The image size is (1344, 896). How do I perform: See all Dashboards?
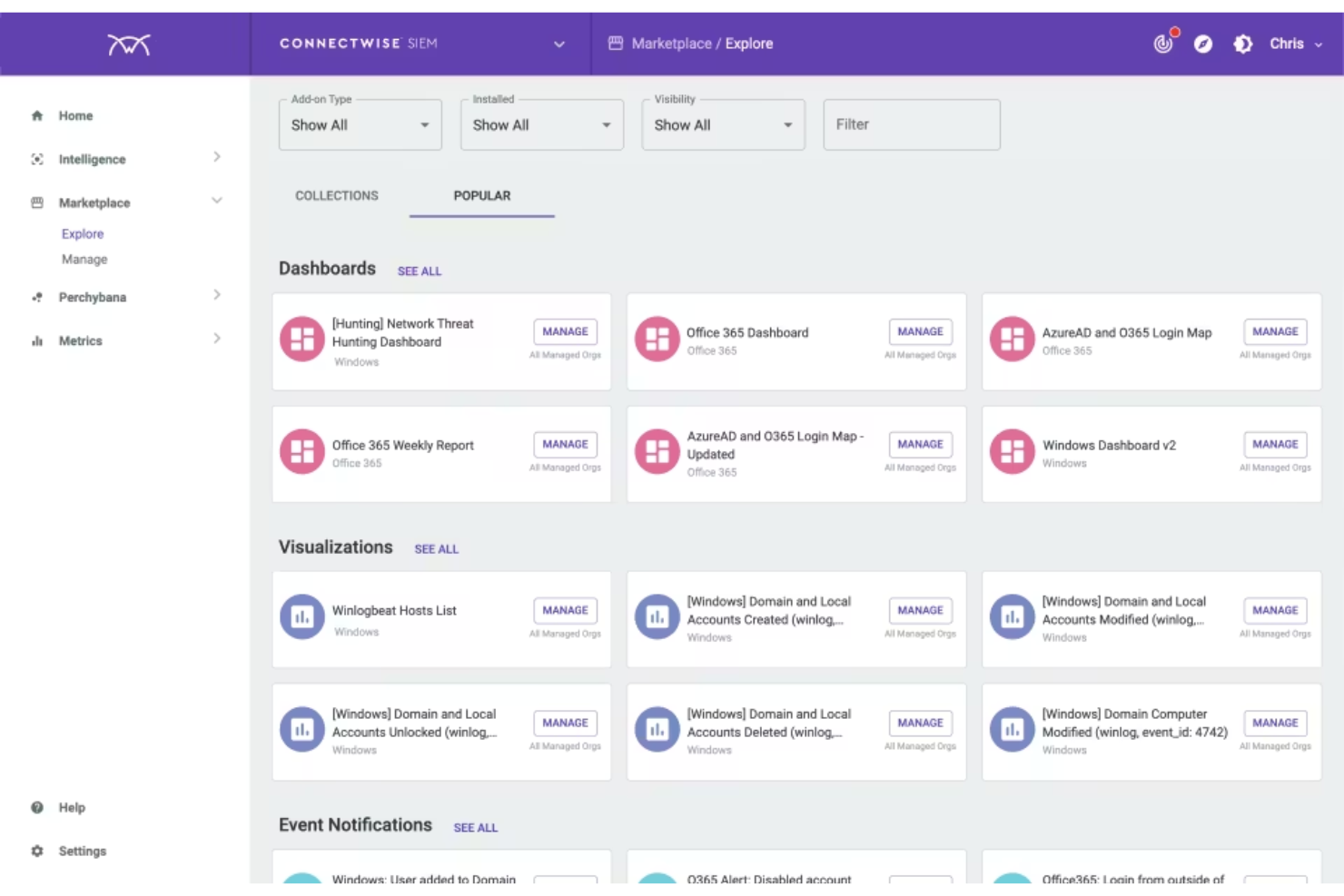click(420, 271)
